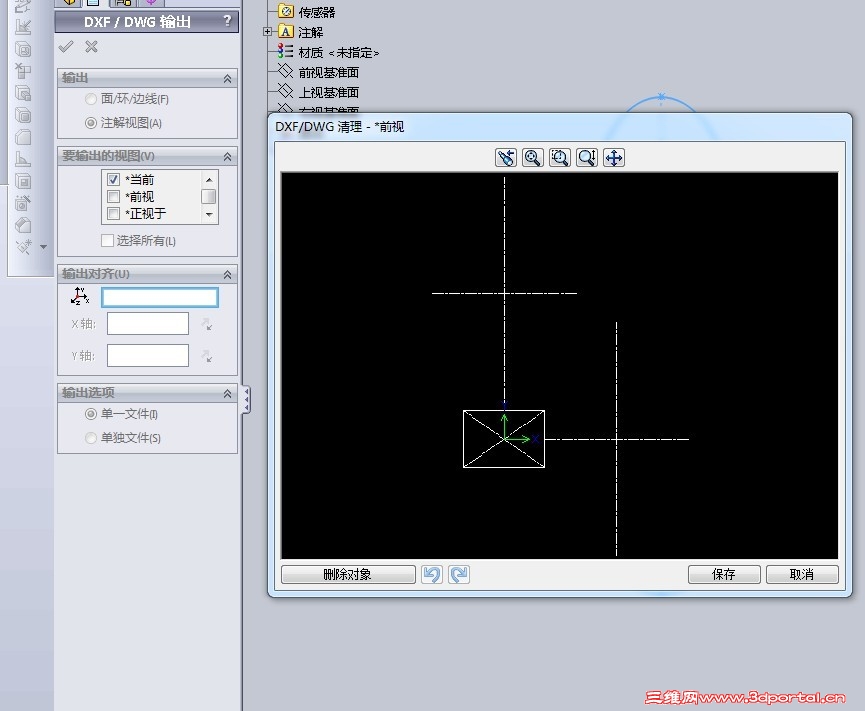Select 前视基准面 in the feature tree

pos(329,72)
